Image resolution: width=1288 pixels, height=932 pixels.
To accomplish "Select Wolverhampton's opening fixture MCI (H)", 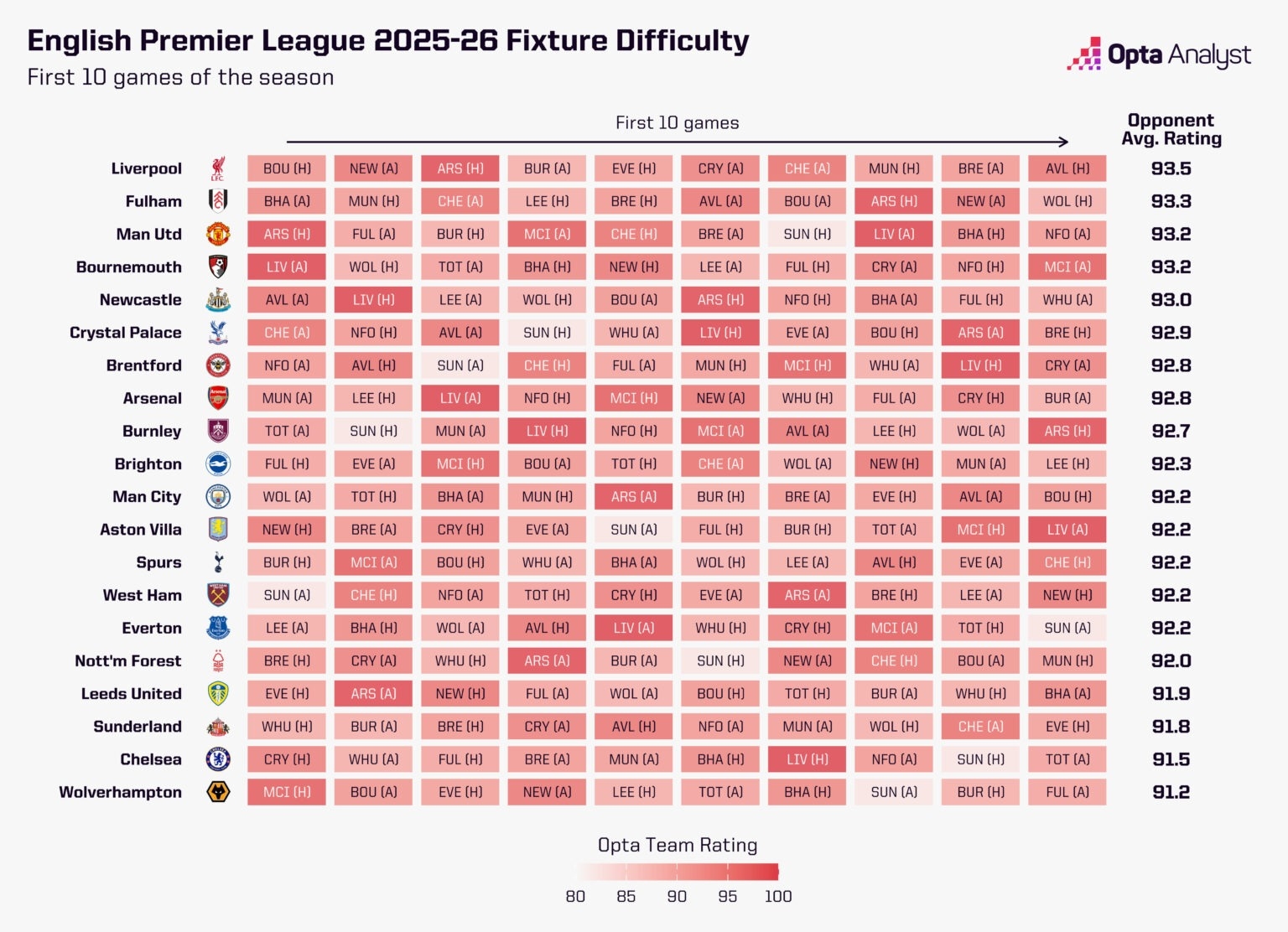I will tap(287, 792).
